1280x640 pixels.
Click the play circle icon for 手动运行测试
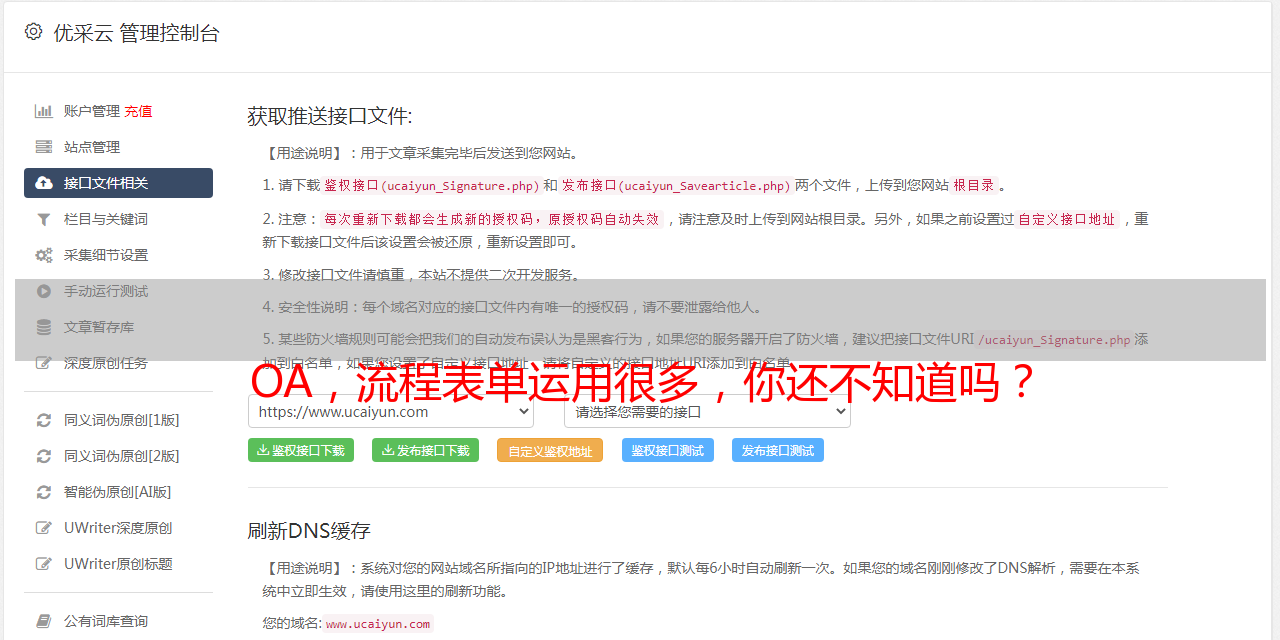coord(44,291)
